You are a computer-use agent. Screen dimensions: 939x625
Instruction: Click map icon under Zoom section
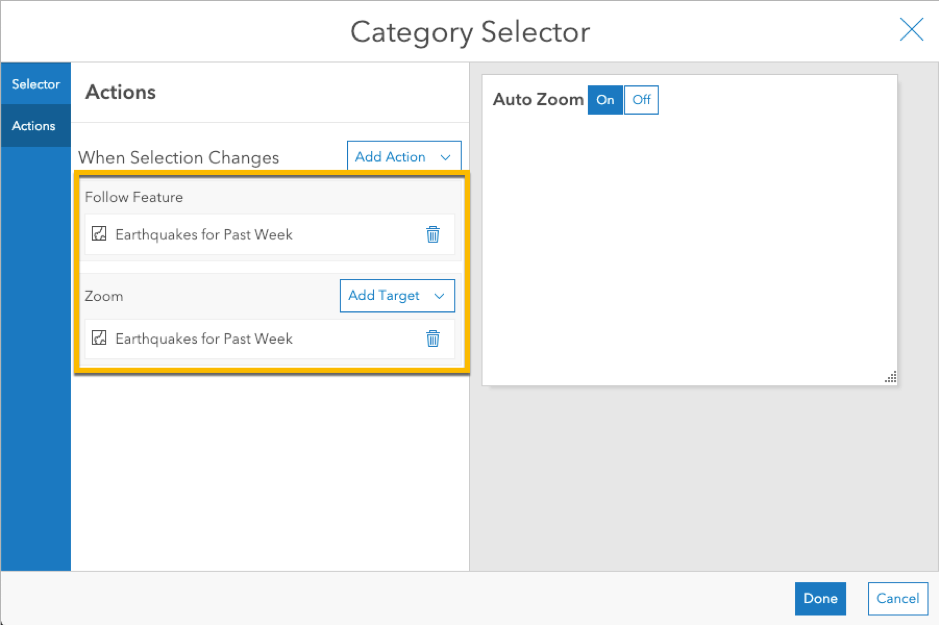point(99,339)
